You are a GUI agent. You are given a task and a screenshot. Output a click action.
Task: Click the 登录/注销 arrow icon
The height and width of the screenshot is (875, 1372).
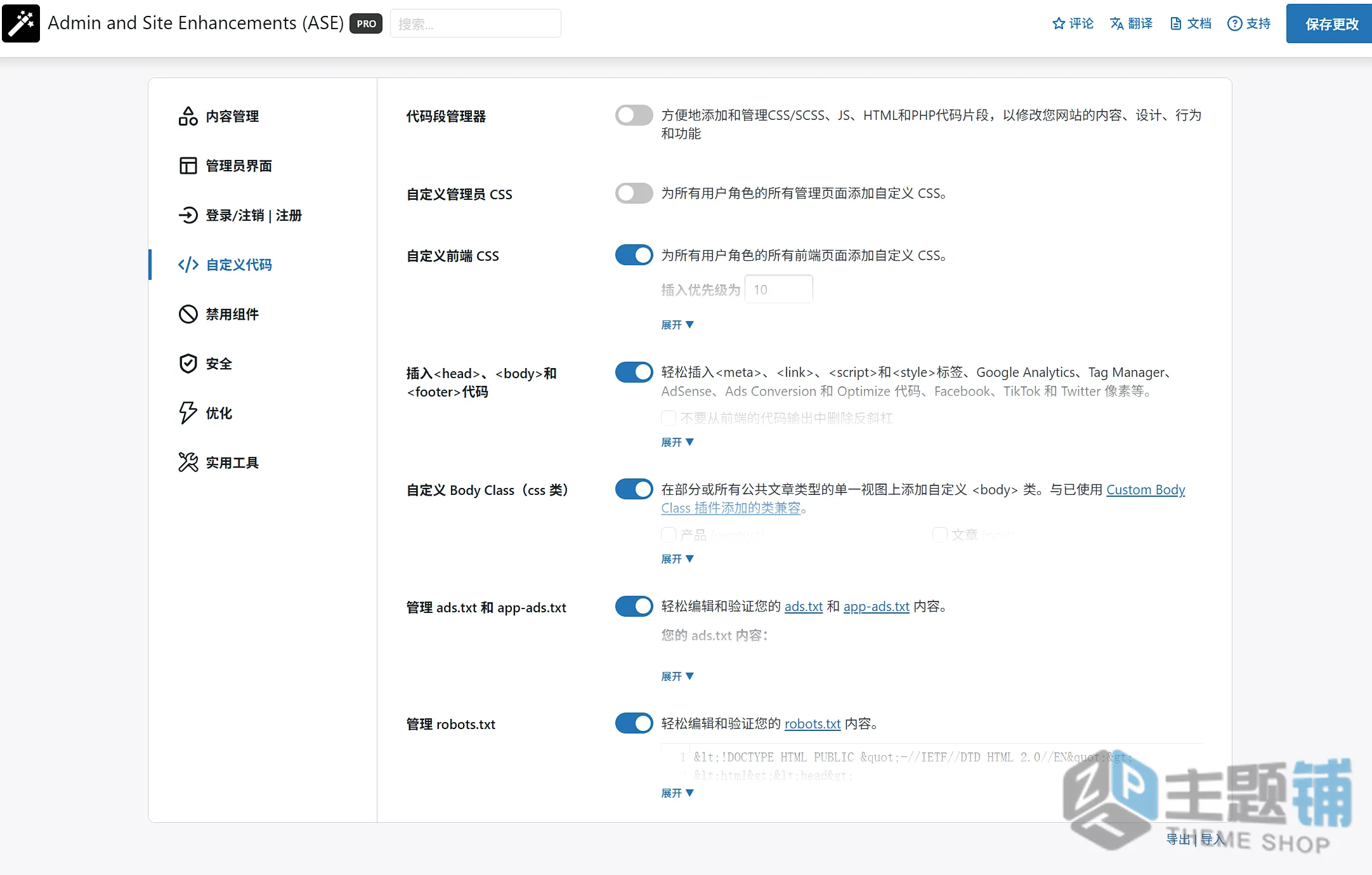(x=188, y=215)
